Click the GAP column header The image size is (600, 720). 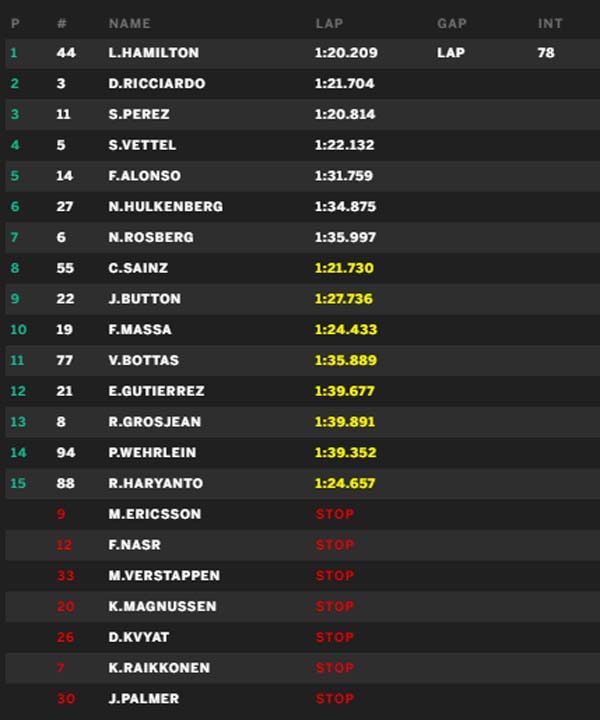point(452,23)
